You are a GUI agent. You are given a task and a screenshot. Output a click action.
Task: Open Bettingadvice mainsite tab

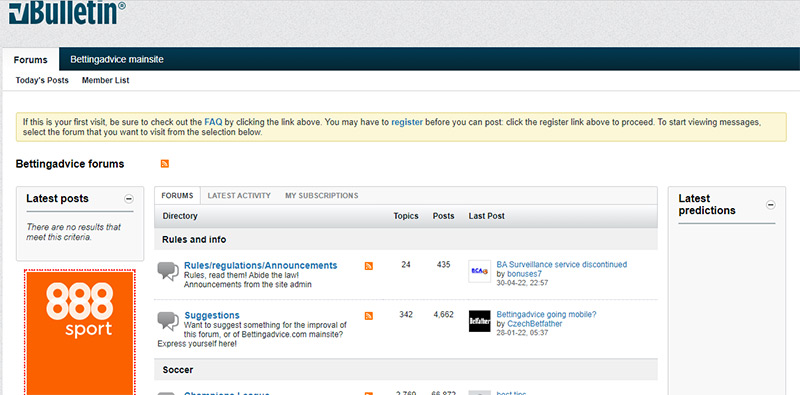click(117, 59)
